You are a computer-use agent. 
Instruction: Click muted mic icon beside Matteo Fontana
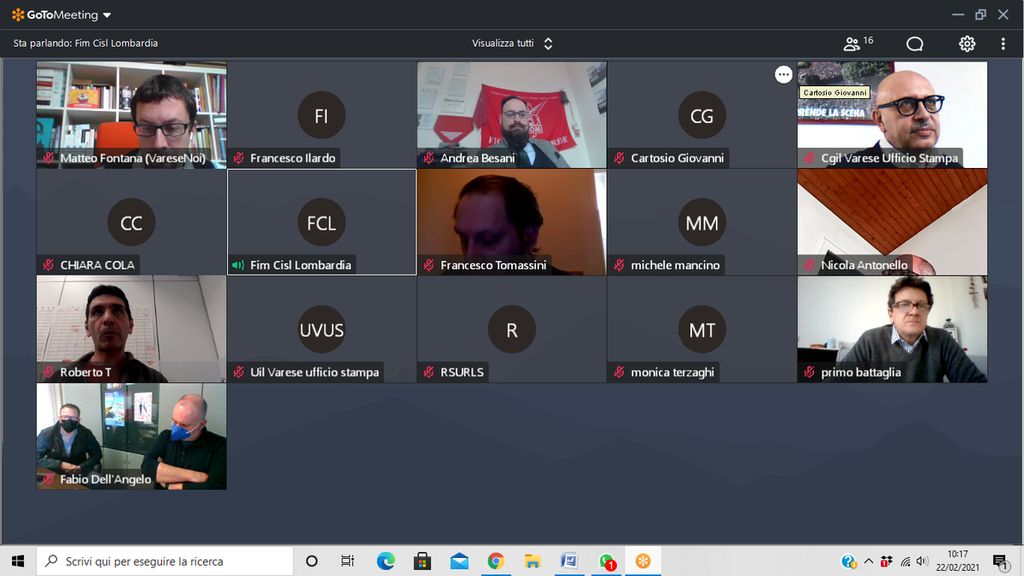[x=48, y=158]
